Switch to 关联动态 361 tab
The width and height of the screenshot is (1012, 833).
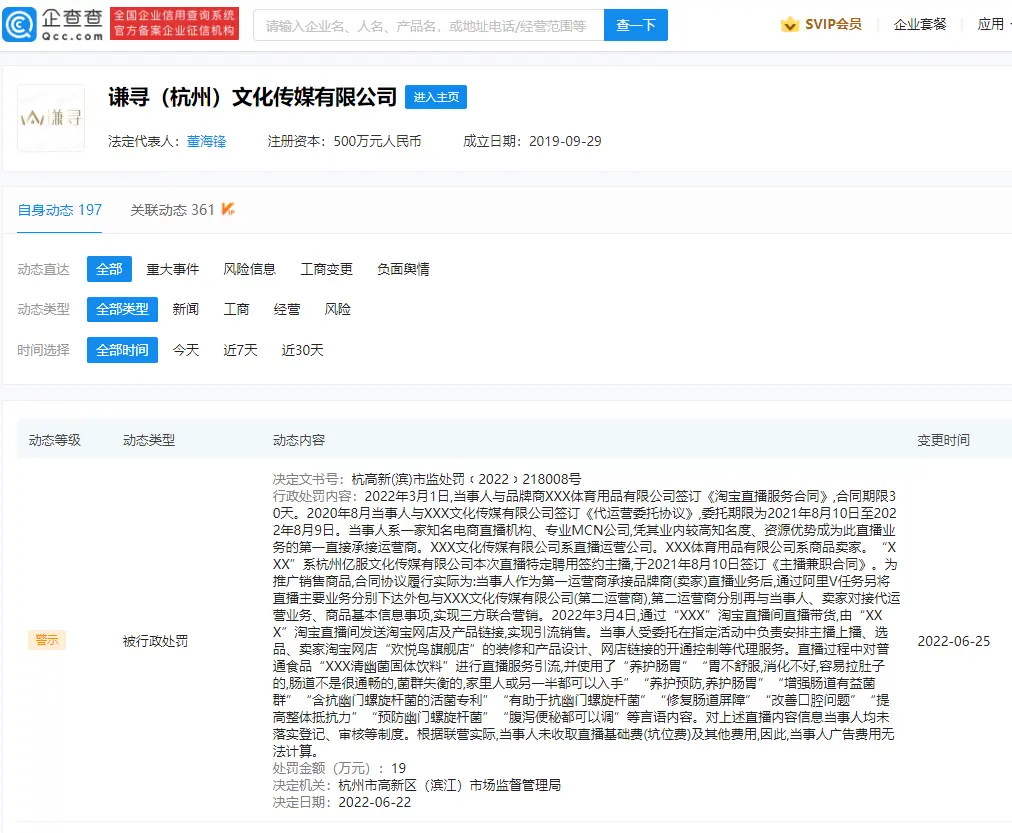(x=173, y=210)
